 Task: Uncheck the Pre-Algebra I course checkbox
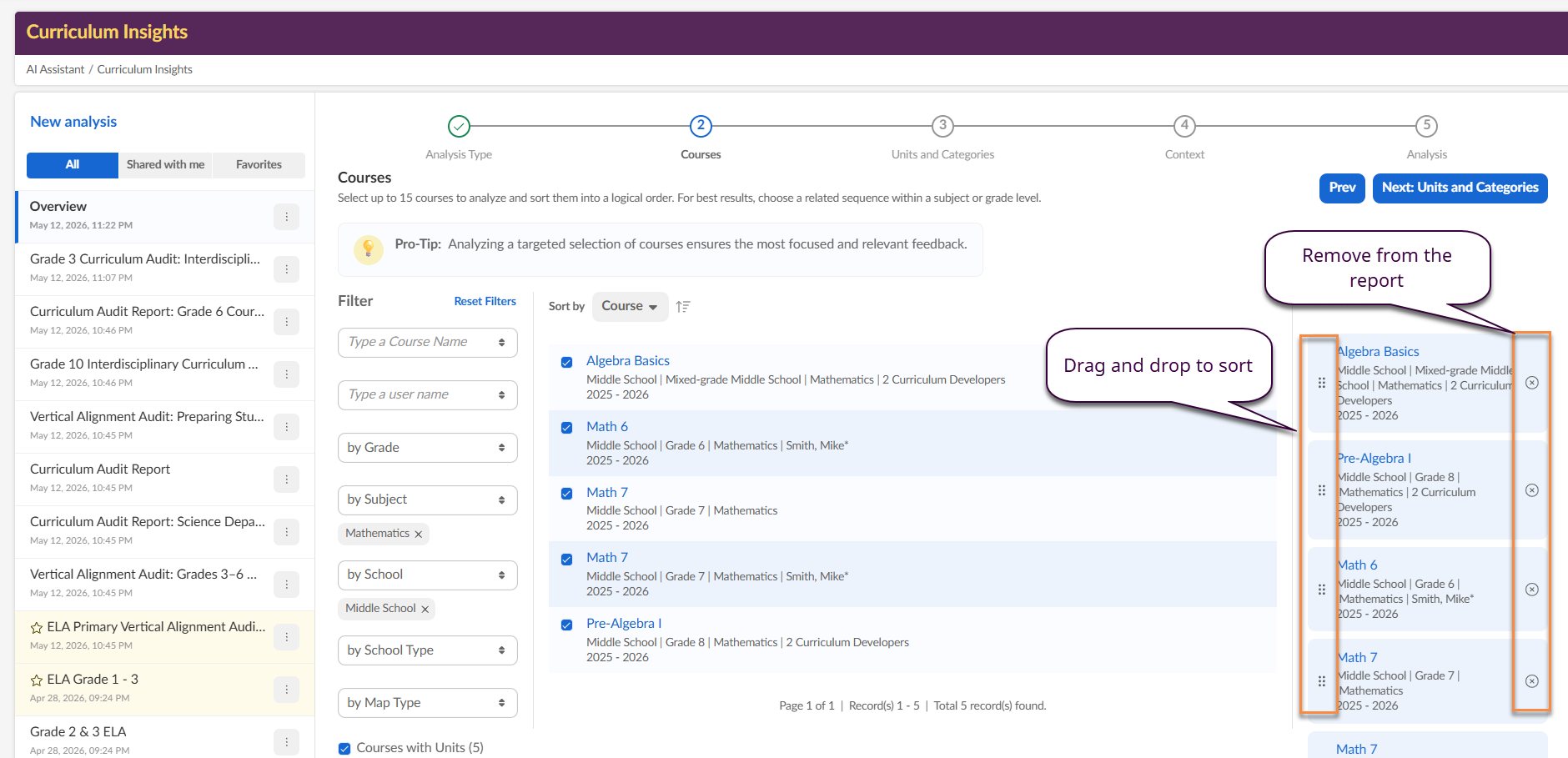[x=567, y=625]
